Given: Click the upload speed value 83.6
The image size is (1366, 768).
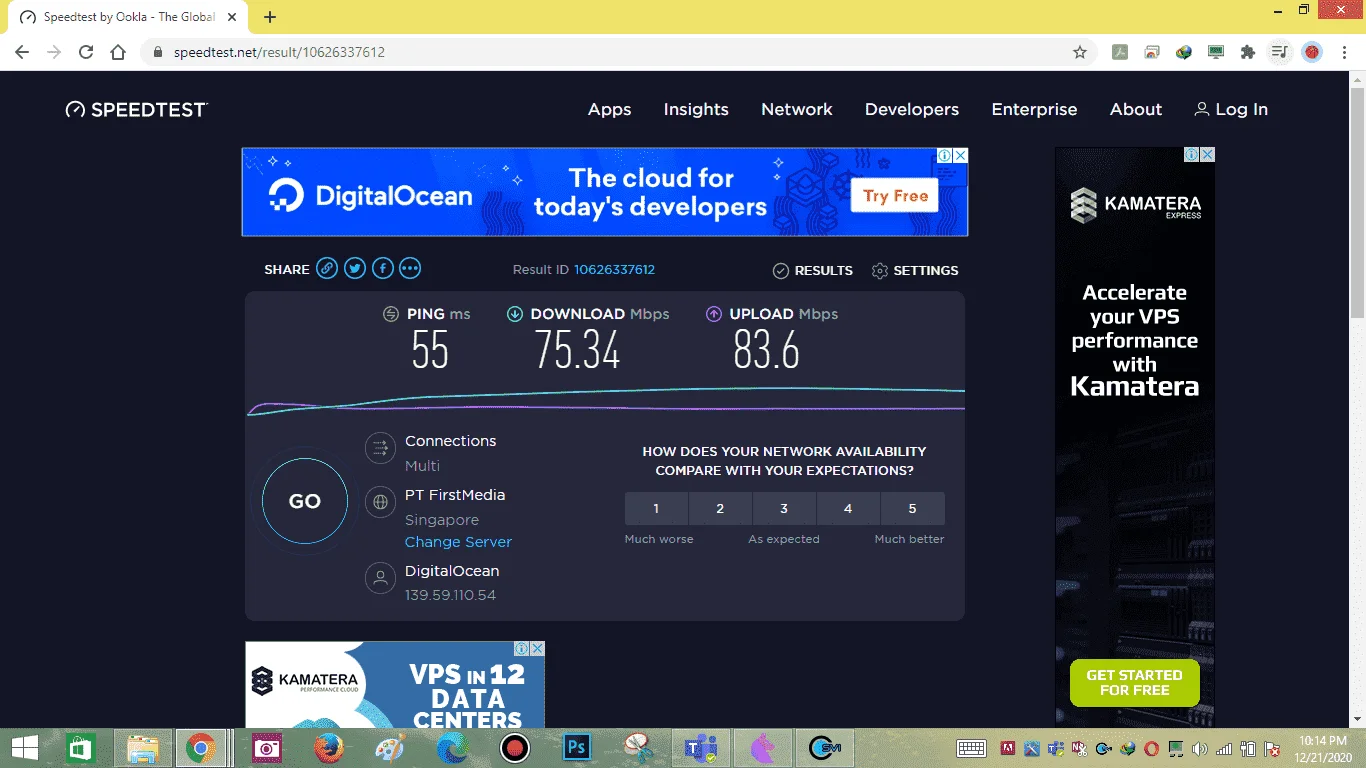Looking at the screenshot, I should click(x=767, y=350).
